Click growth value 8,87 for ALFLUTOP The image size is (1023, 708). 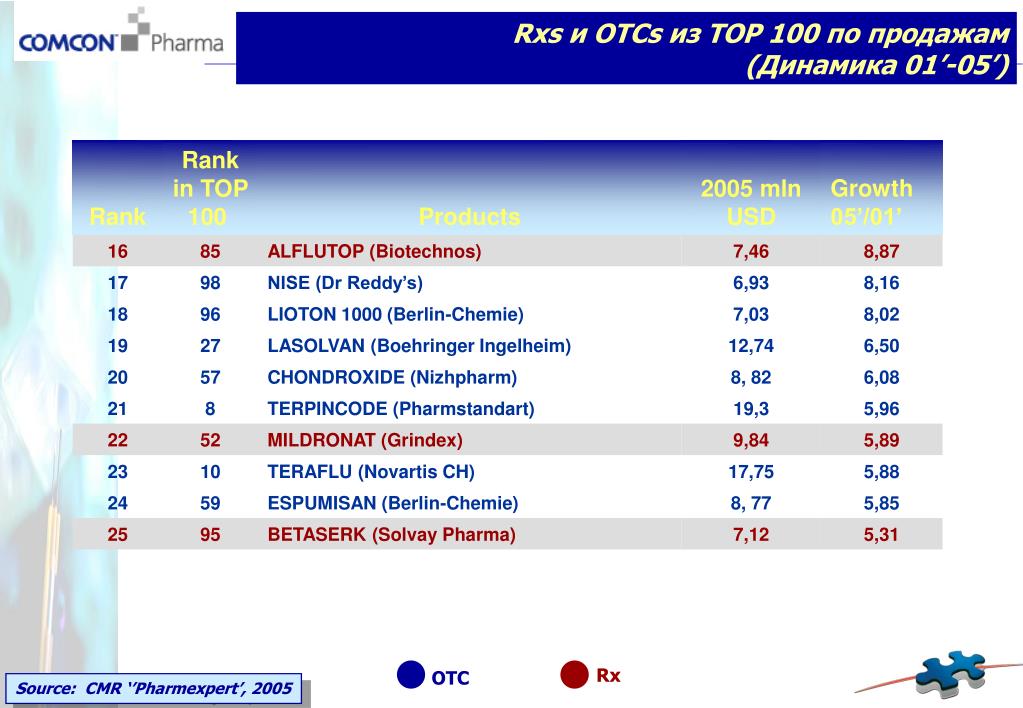(x=881, y=251)
